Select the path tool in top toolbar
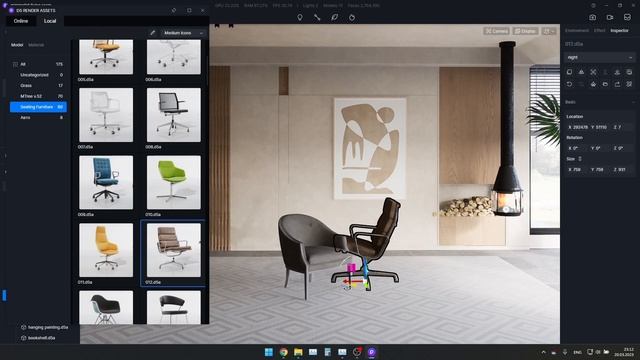Screen dimensions: 640x360 point(317,18)
